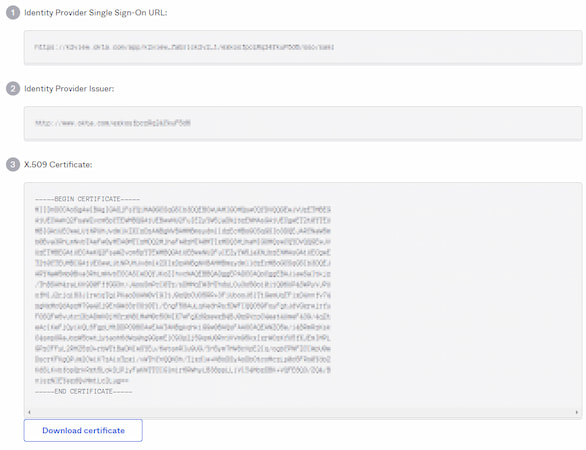Click last short encoded line above END CERTIFICATE
The image size is (586, 450).
81,380
